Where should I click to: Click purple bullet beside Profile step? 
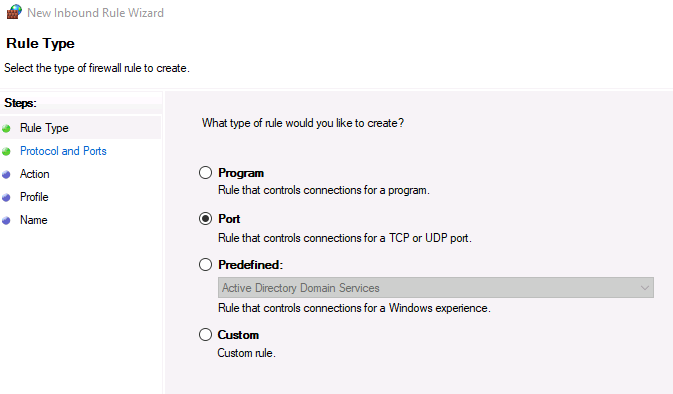[x=6, y=197]
